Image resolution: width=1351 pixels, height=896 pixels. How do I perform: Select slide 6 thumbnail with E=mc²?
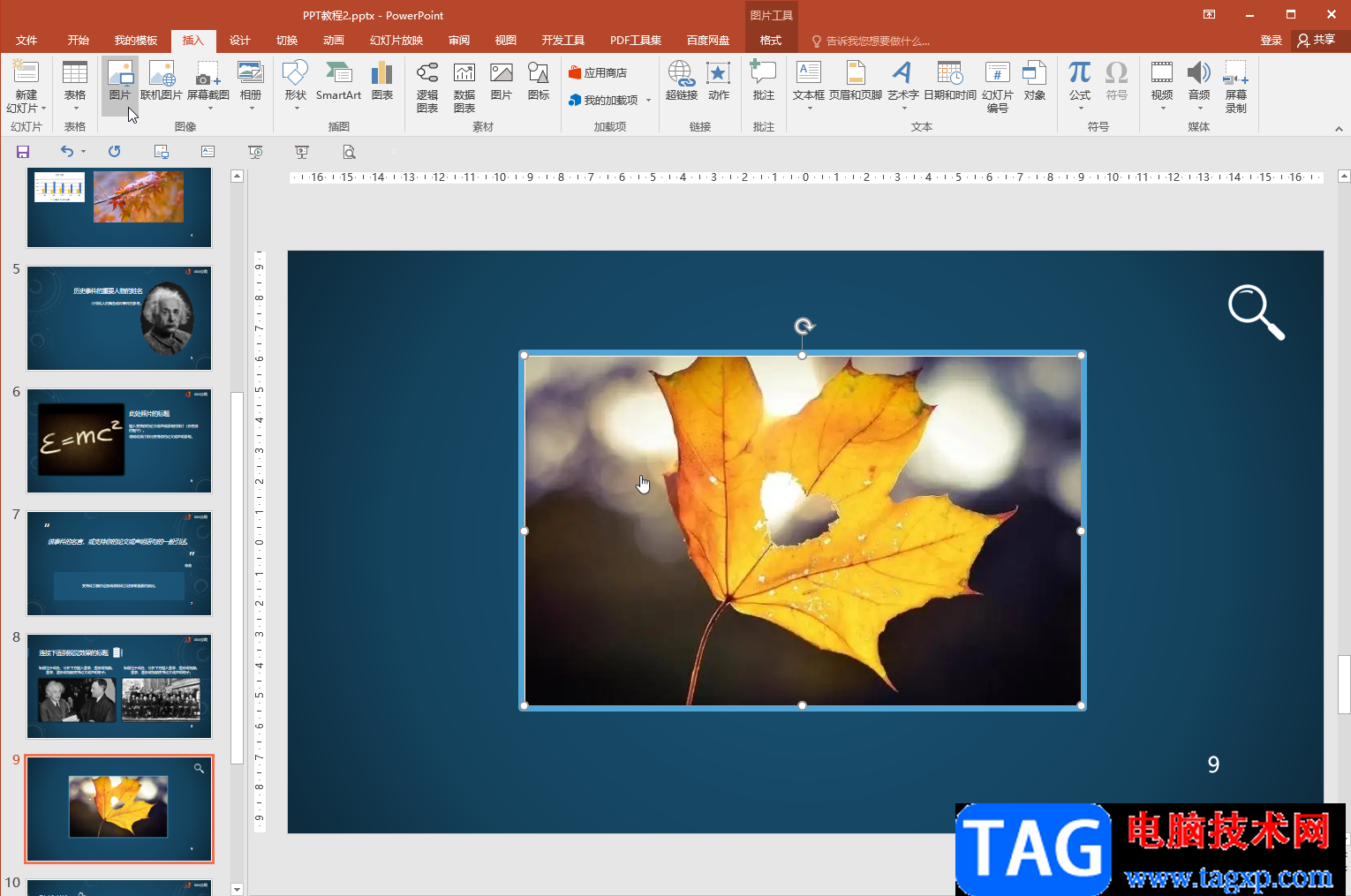pos(119,440)
